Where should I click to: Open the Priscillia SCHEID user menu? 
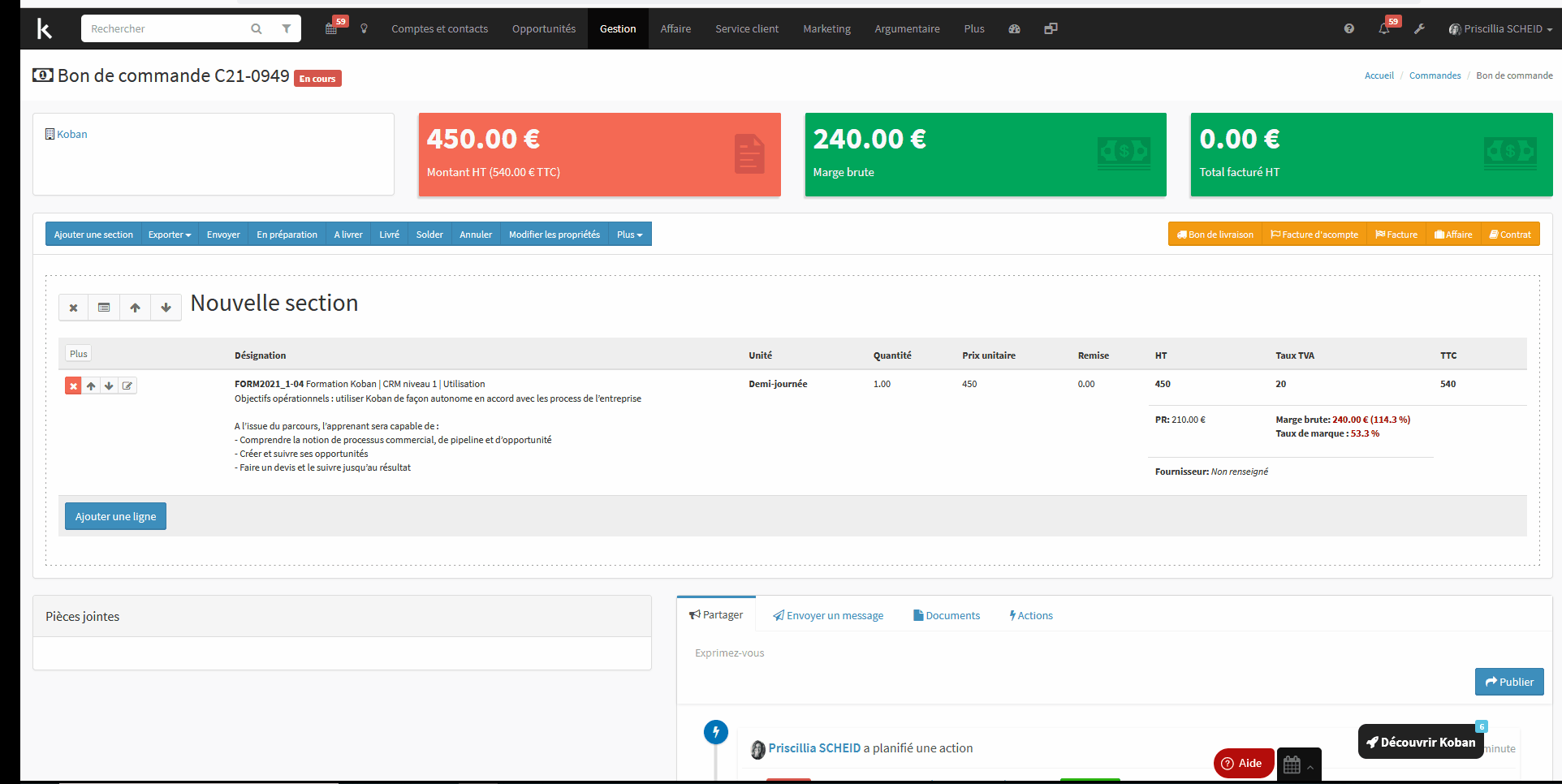pos(1500,28)
